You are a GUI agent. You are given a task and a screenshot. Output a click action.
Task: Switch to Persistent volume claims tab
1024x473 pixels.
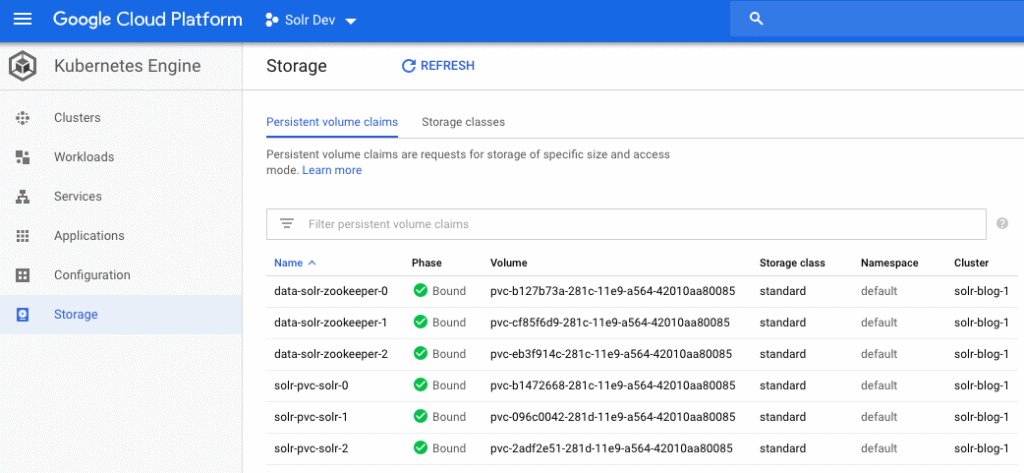(x=332, y=122)
